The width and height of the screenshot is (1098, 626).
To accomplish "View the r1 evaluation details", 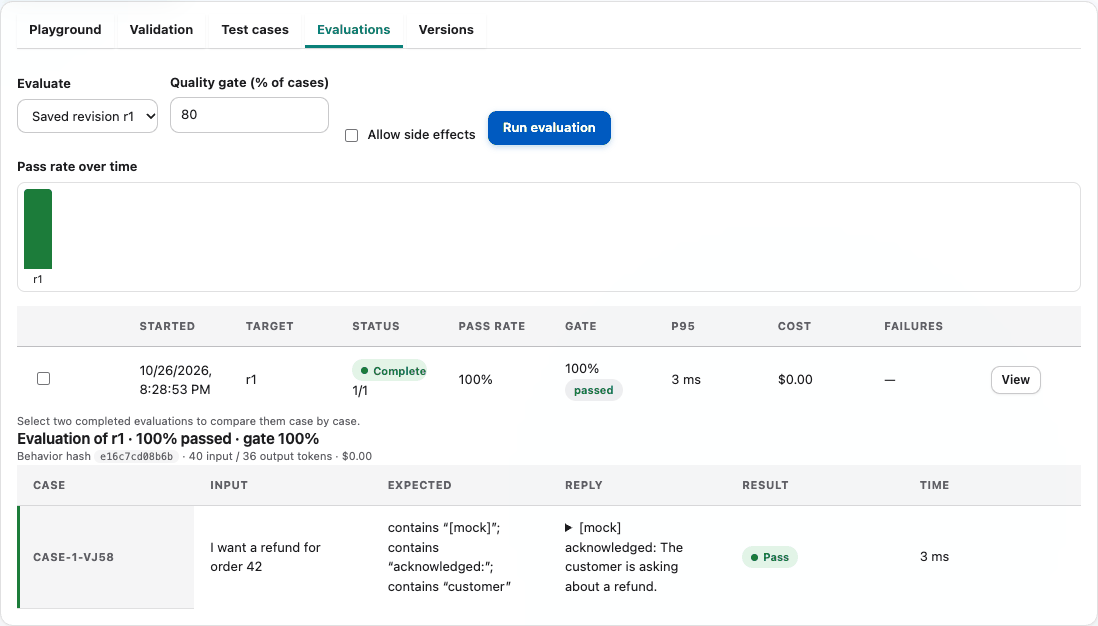I will [1015, 380].
